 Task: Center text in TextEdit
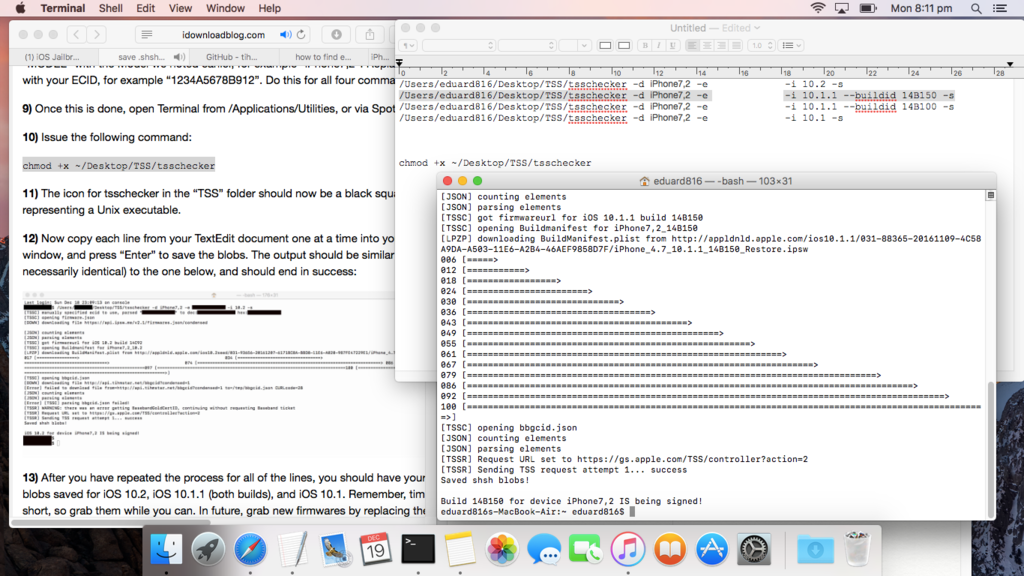[x=707, y=46]
